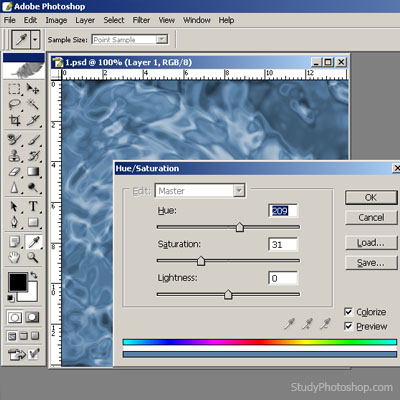Click the Load... button
Image resolution: width=400 pixels, height=400 pixels.
point(371,243)
